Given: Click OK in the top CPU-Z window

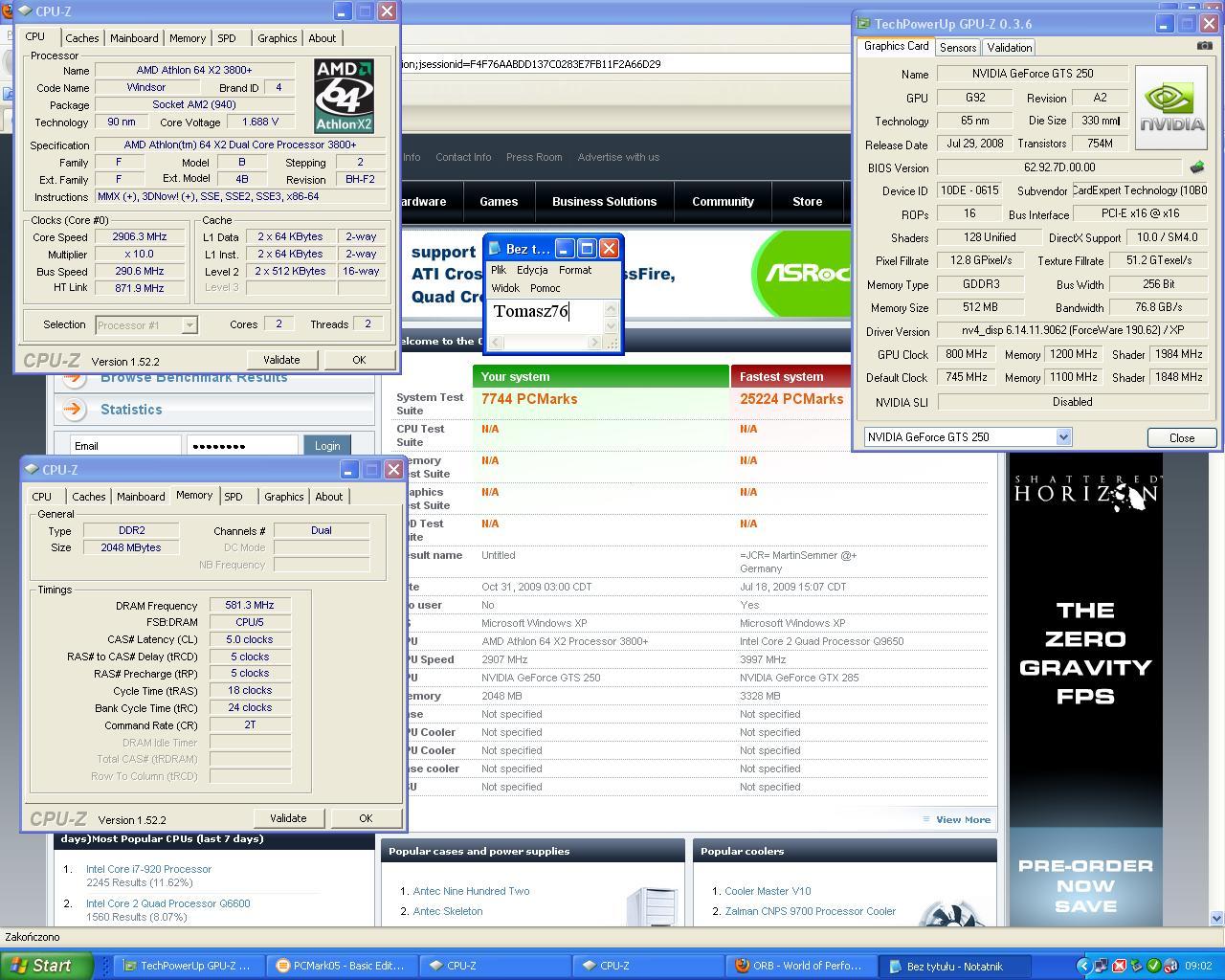Looking at the screenshot, I should tap(359, 360).
